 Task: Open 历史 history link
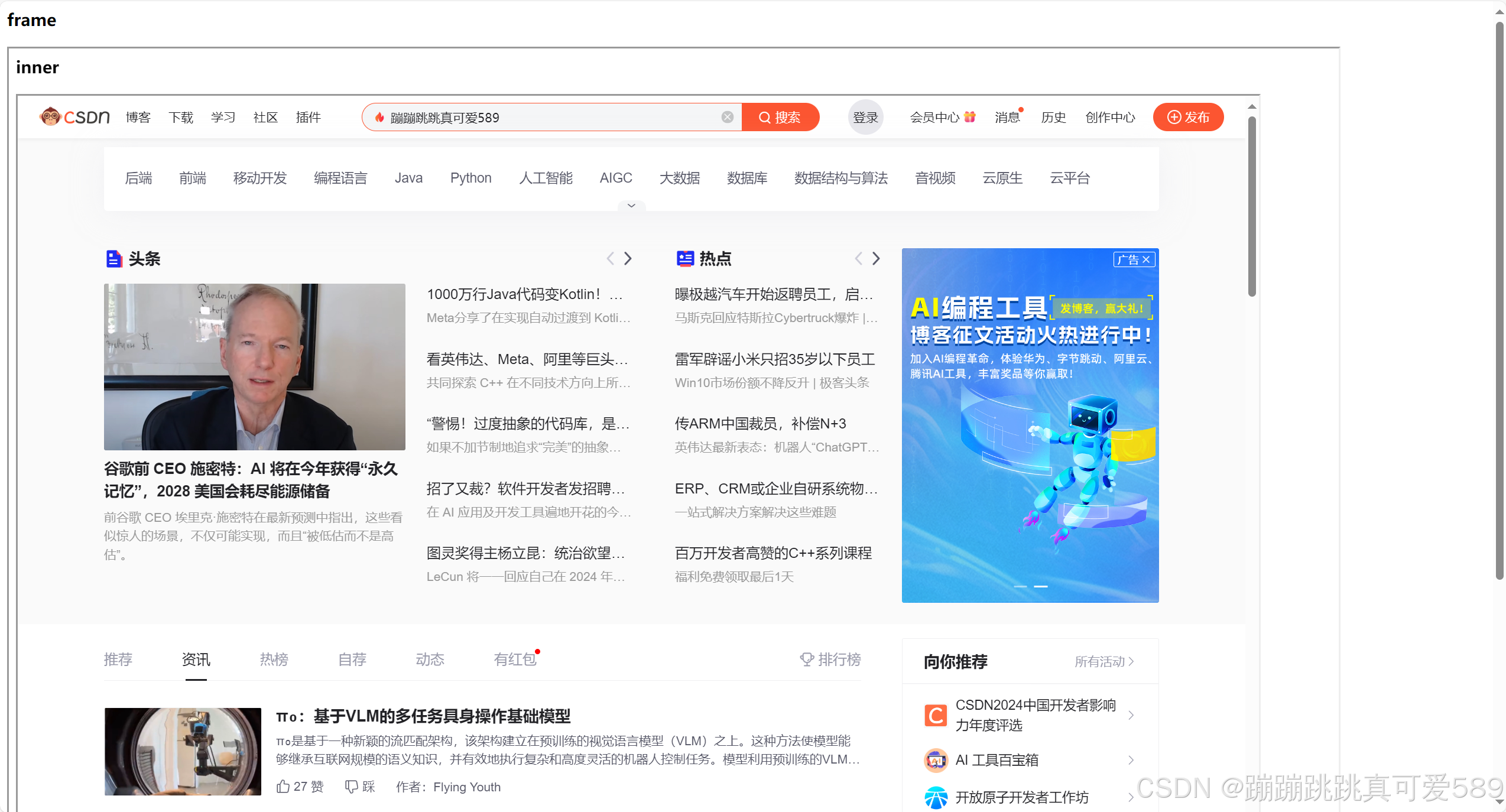[x=1053, y=117]
